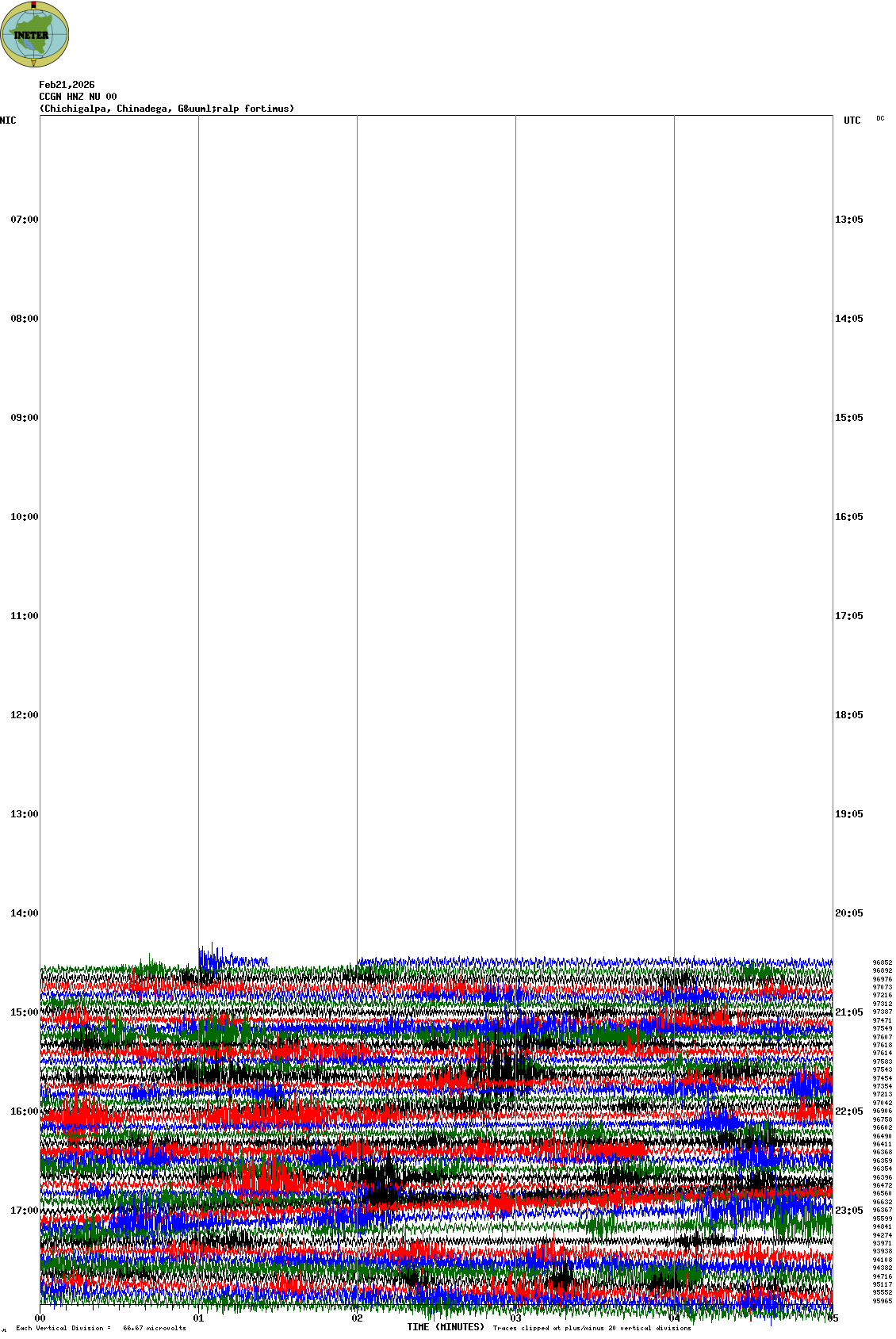Select the 13:05 UTC time label
This screenshot has height=1339, width=896.
coord(848,220)
